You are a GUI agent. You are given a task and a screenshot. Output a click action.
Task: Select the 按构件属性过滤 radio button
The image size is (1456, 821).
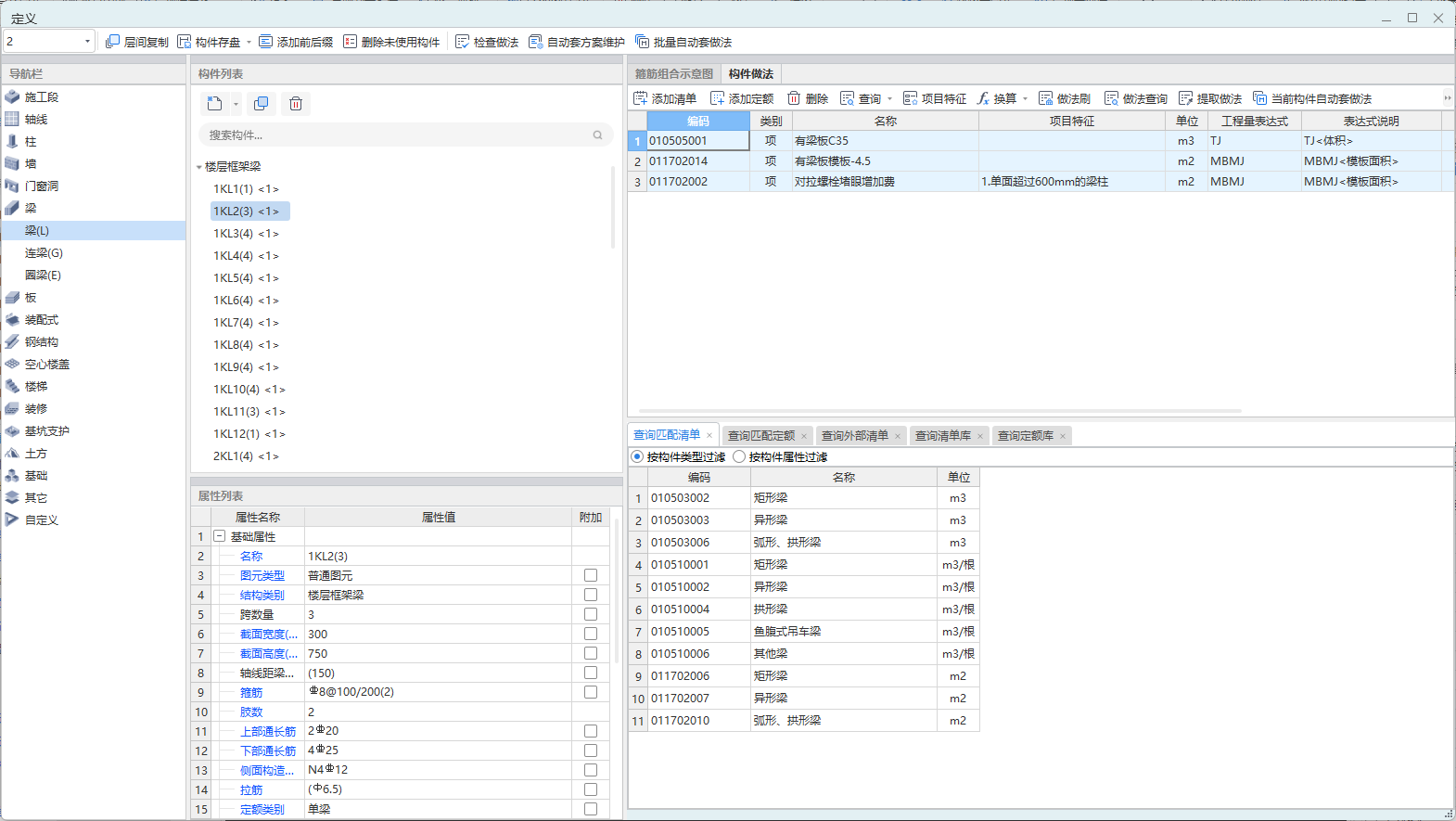[739, 456]
